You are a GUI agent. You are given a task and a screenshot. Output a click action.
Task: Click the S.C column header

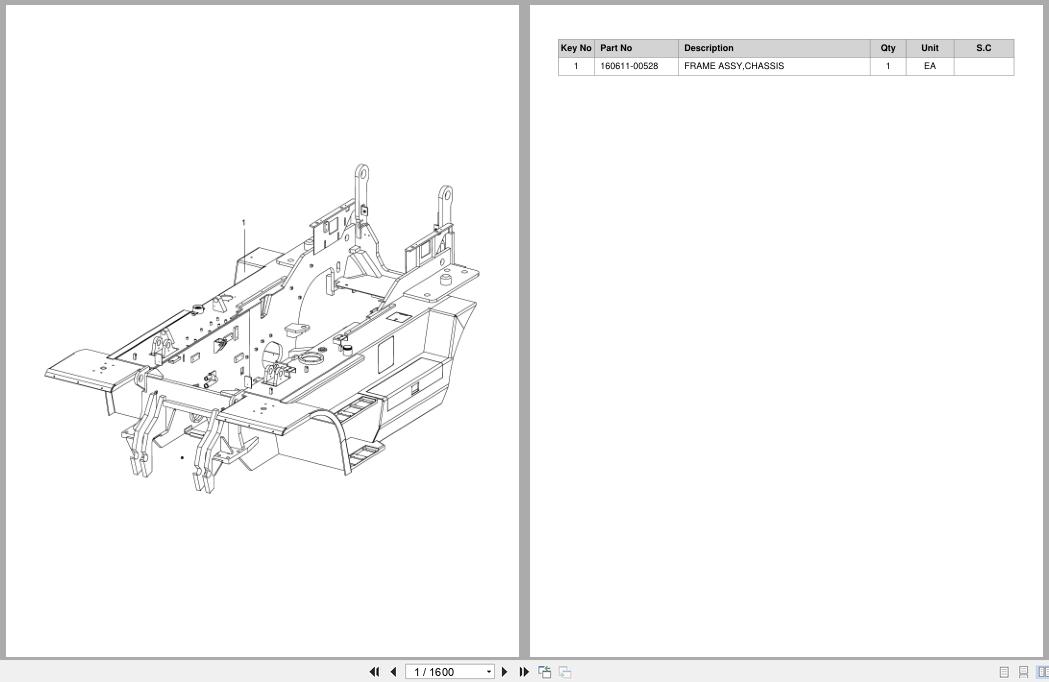(983, 48)
